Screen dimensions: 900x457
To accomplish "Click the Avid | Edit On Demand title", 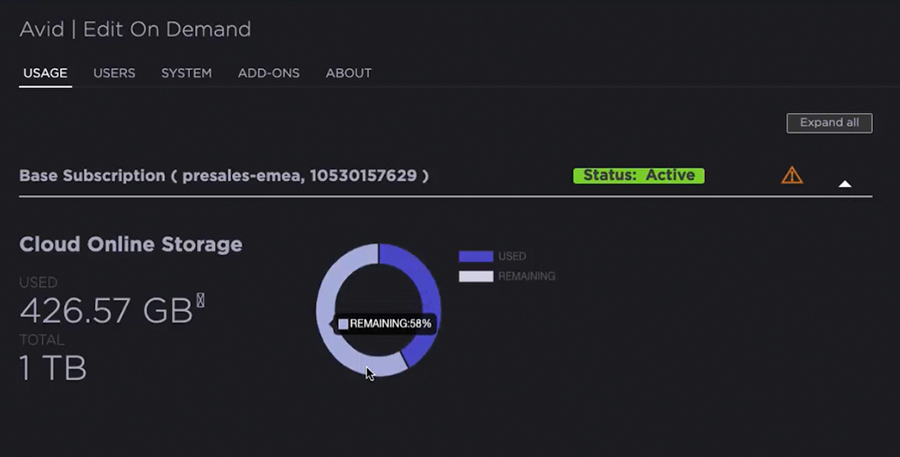I will [135, 29].
